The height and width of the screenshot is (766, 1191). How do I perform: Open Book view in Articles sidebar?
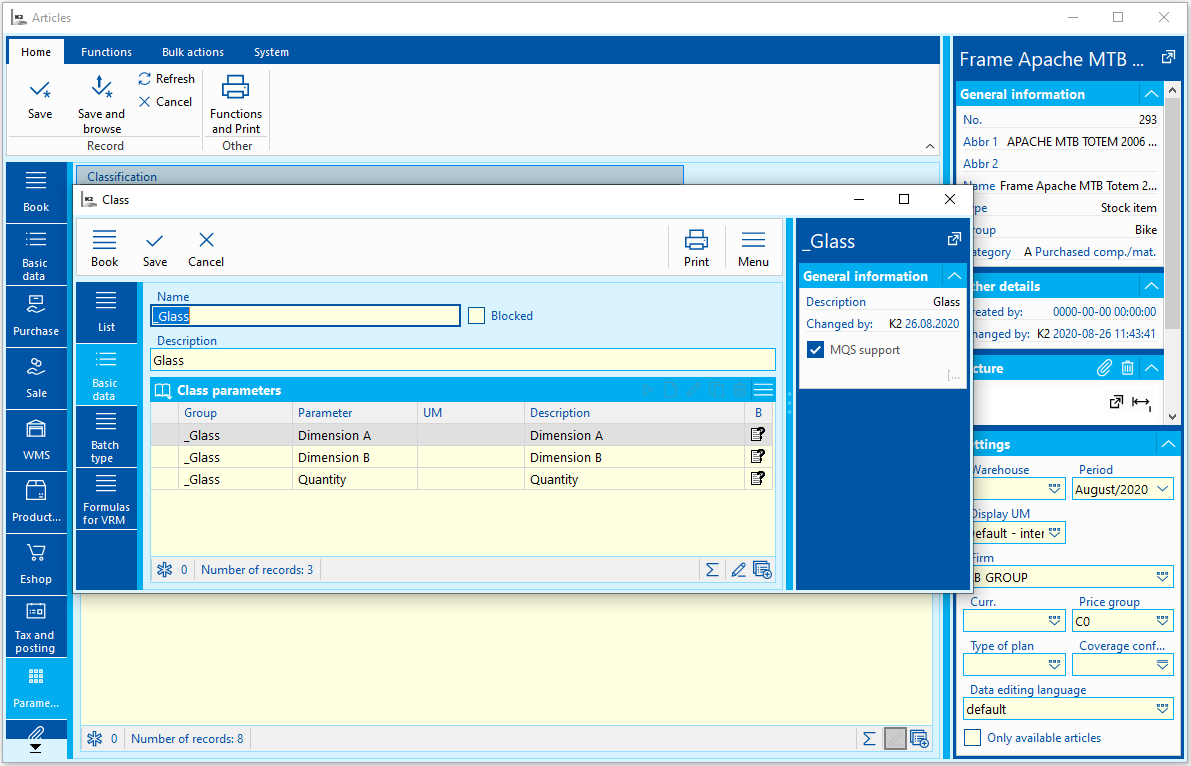pos(36,192)
